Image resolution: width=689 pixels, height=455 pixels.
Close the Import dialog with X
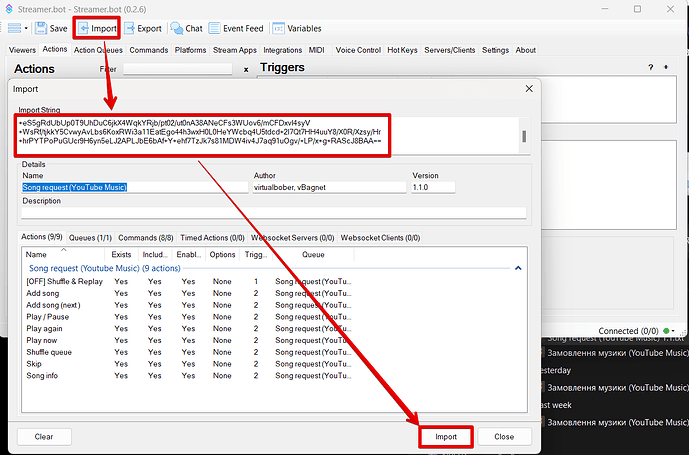[529, 89]
